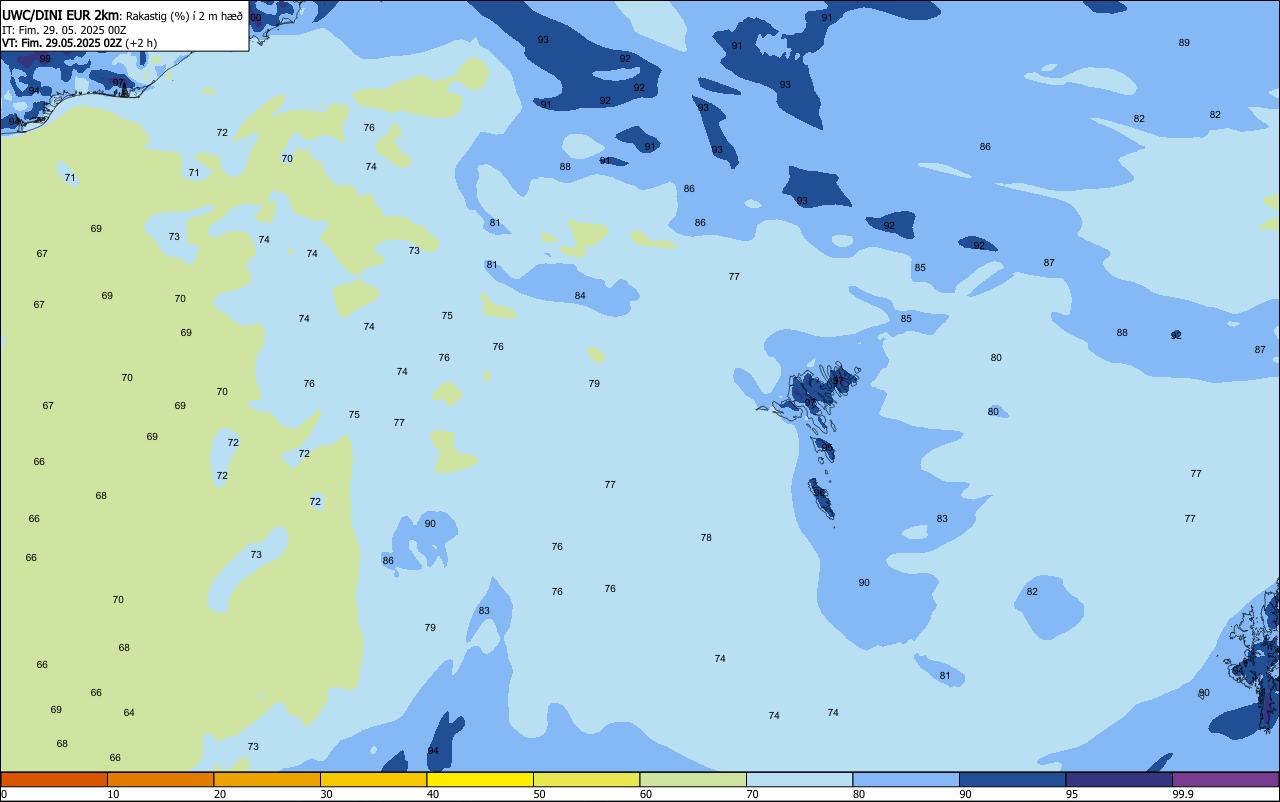Viewport: 1280px width, 802px height.
Task: Click the 90–95 dark blue legend swatch
Action: pos(1012,779)
